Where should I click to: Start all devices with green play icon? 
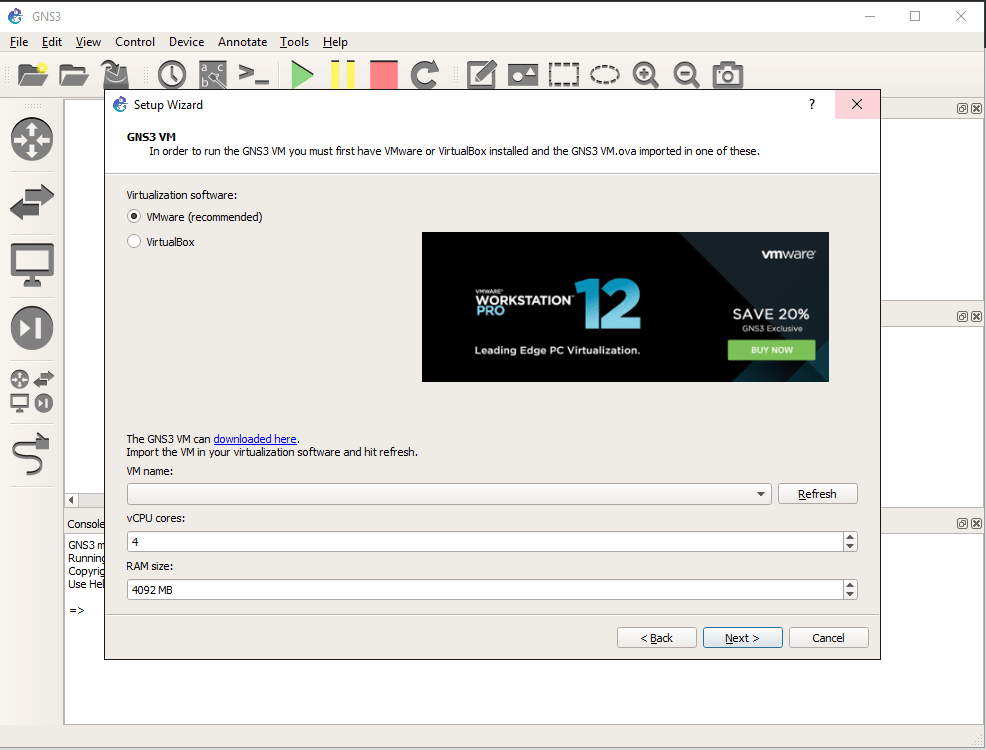pyautogui.click(x=302, y=75)
